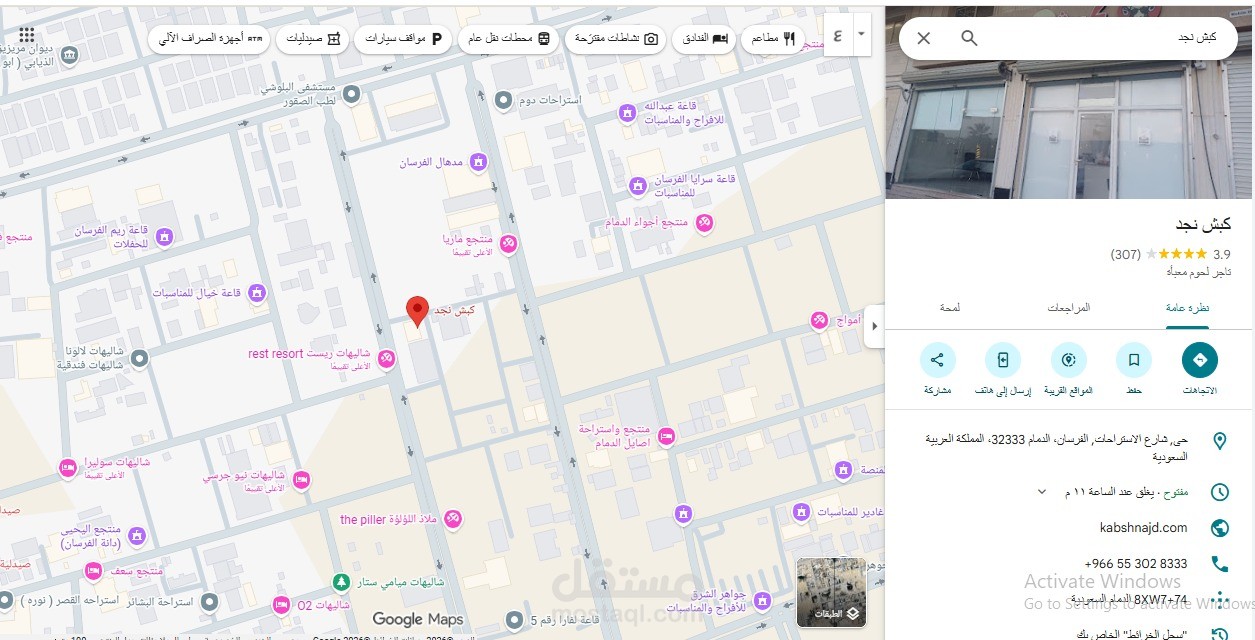Click the "إرسال إلى هاتف" icon

[x=1003, y=360]
